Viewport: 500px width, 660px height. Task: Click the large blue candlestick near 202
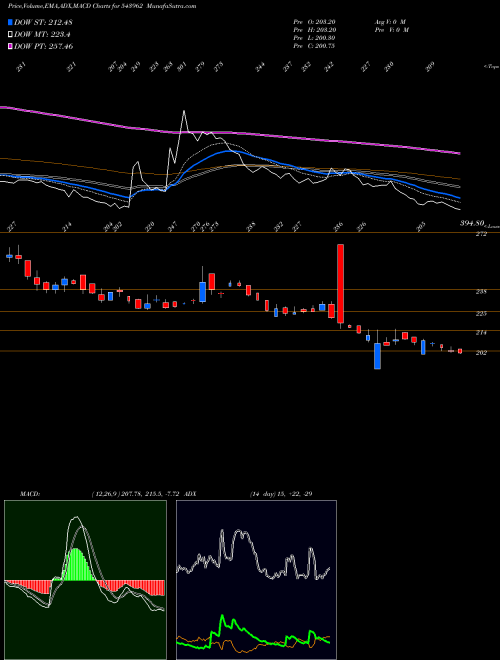coord(378,356)
